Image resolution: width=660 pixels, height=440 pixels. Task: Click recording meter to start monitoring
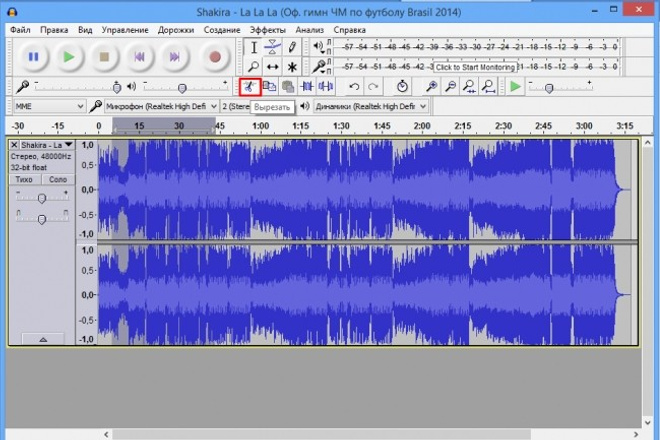coord(475,67)
